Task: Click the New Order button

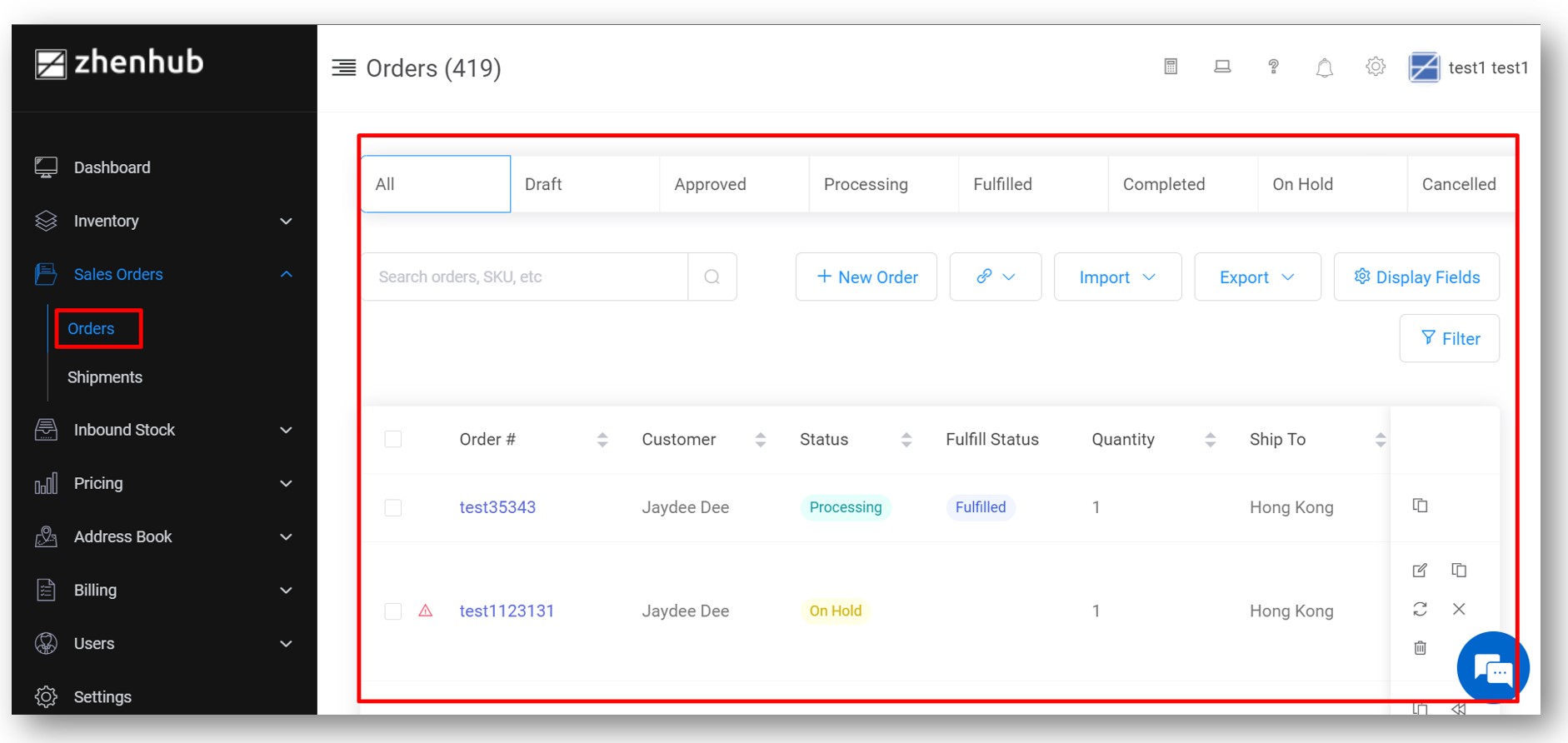Action: pos(866,277)
